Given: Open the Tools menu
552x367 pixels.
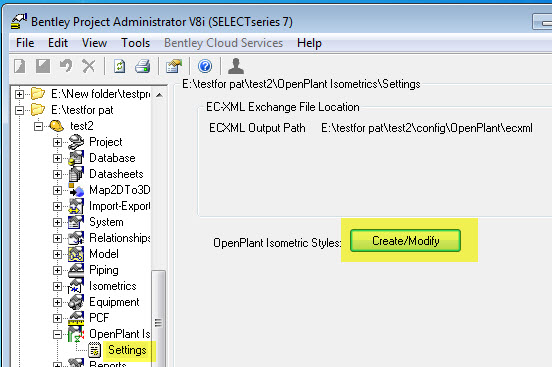Looking at the screenshot, I should coord(136,43).
